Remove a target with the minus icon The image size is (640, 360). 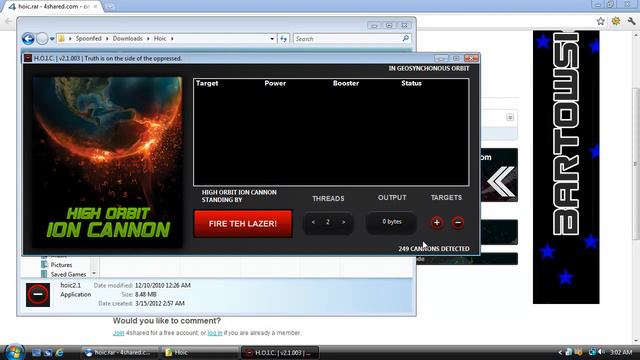458,222
